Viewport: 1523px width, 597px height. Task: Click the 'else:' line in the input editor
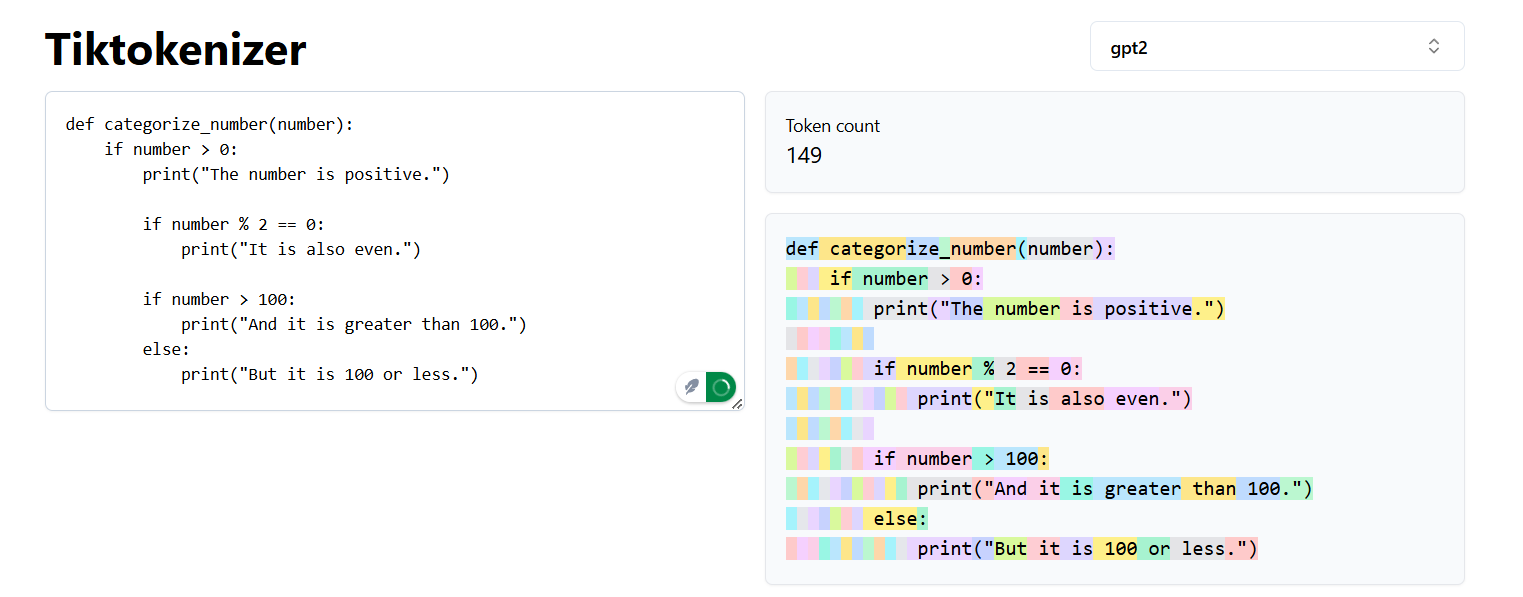point(166,350)
